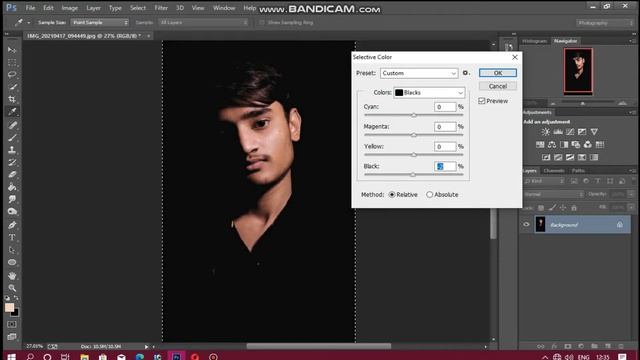Open the Filter menu
640x360 pixels.
[x=161, y=8]
